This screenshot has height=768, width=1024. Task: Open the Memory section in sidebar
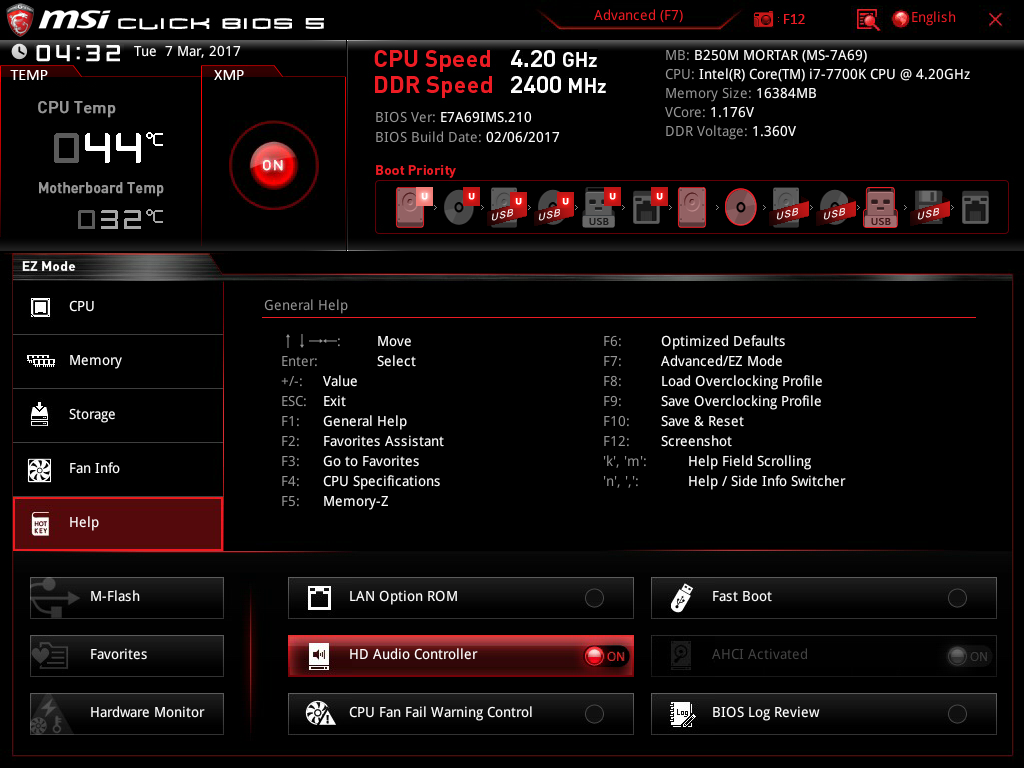click(x=118, y=361)
